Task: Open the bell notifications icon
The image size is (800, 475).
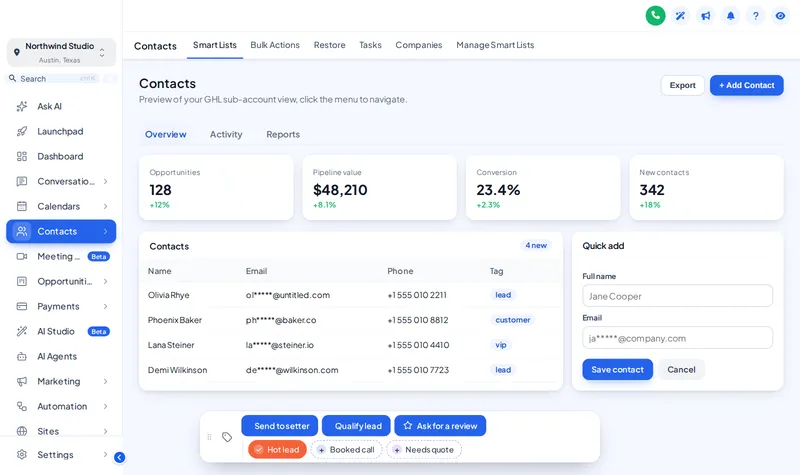Action: (x=731, y=16)
